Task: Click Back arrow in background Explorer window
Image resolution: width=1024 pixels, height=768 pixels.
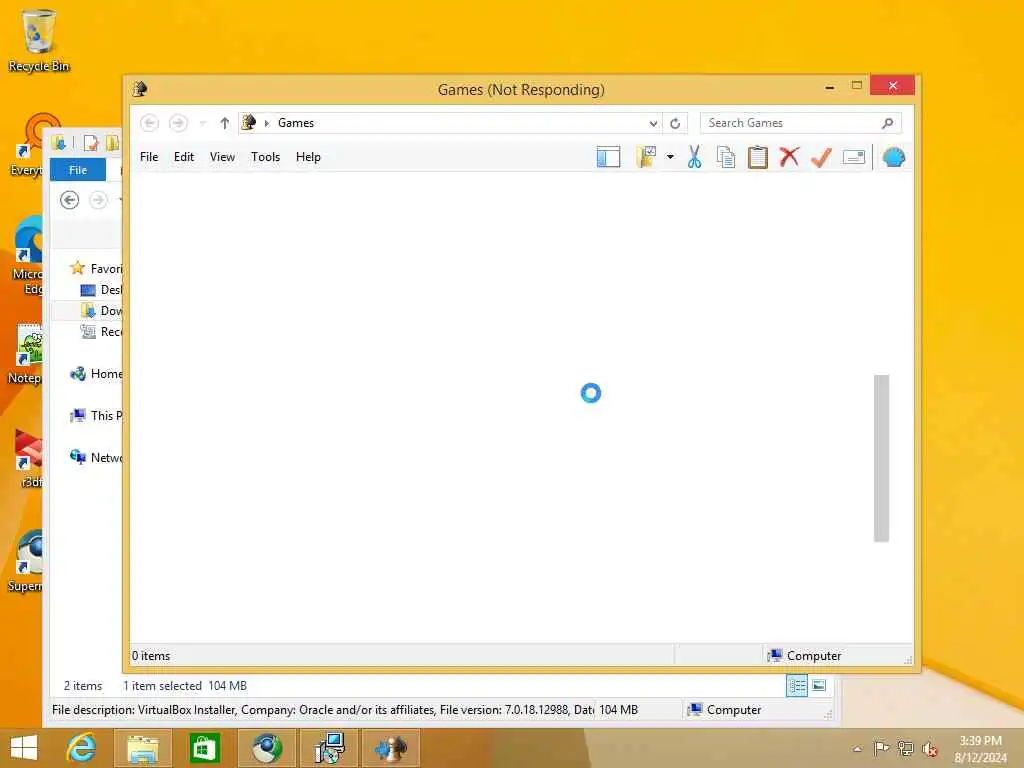Action: (69, 200)
